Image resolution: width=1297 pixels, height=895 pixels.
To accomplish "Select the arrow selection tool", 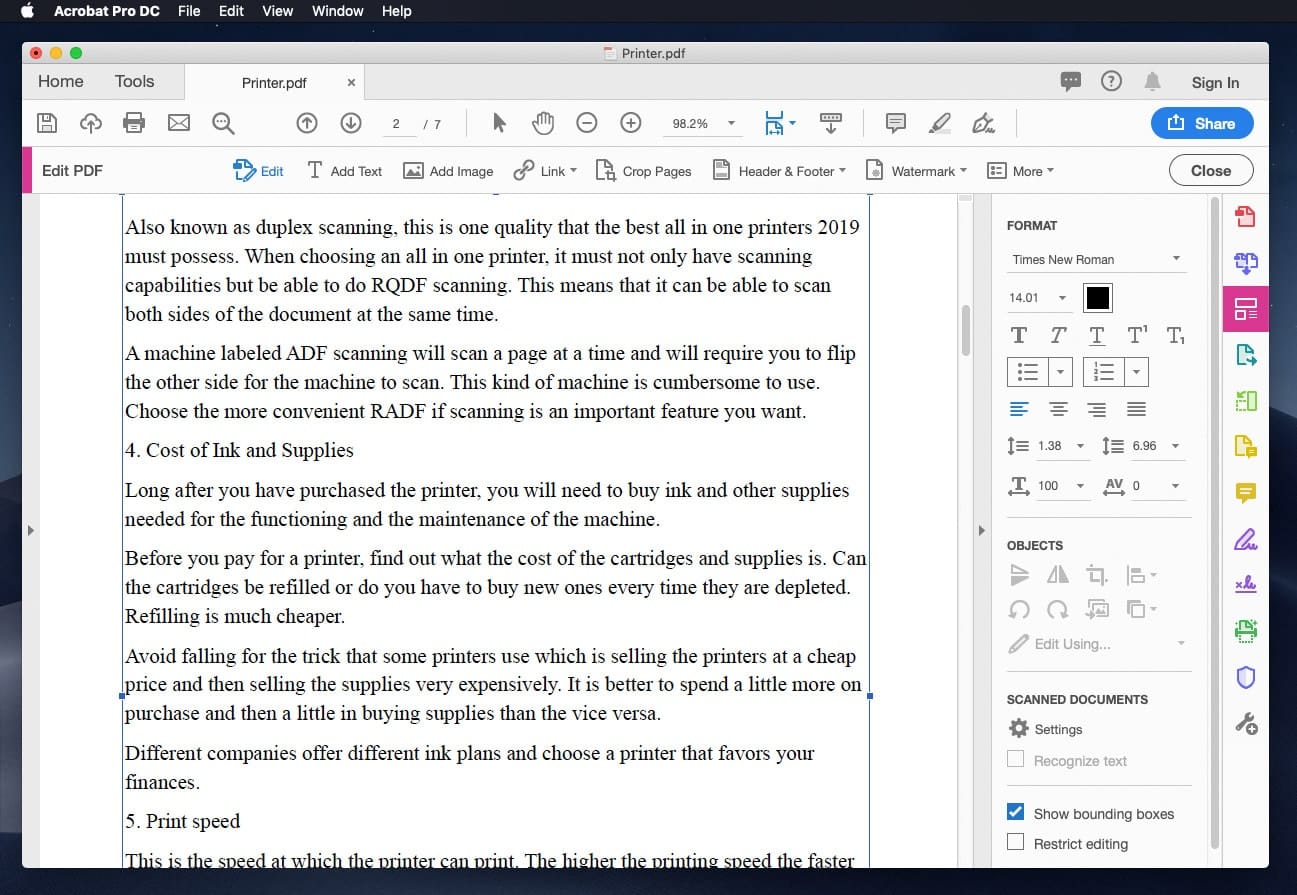I will tap(499, 123).
